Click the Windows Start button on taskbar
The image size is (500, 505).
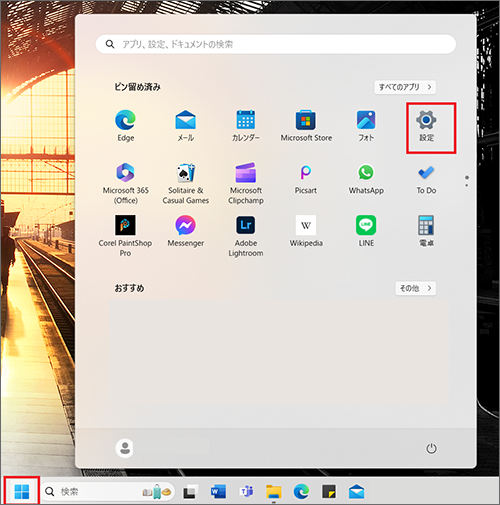click(22, 491)
